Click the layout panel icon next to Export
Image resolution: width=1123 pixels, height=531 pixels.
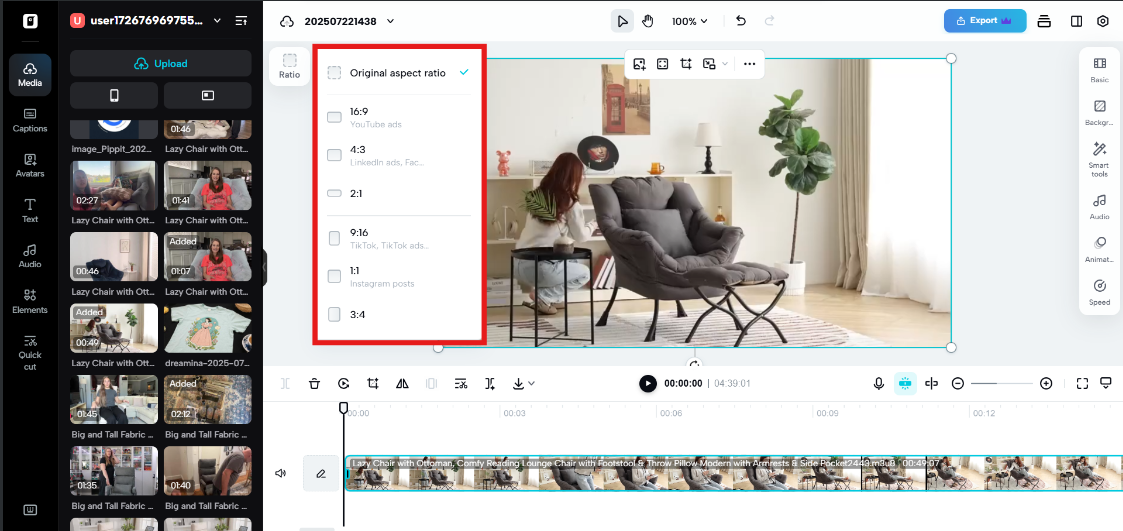tap(1076, 21)
